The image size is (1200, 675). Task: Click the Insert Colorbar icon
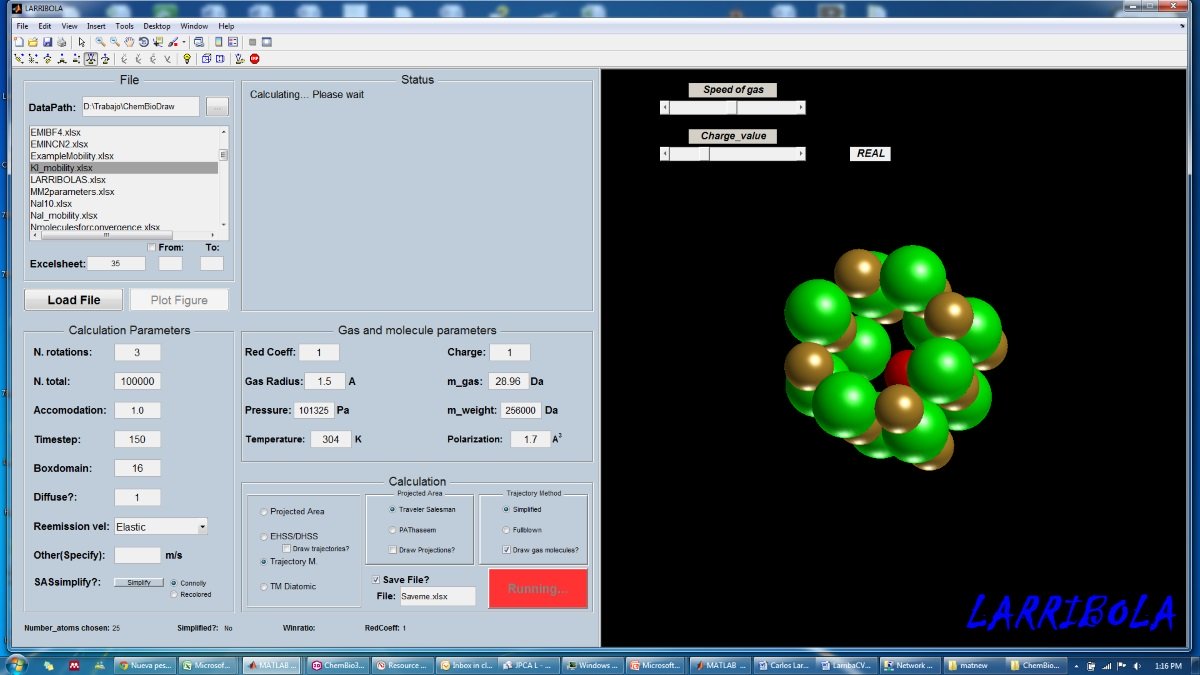click(x=218, y=42)
